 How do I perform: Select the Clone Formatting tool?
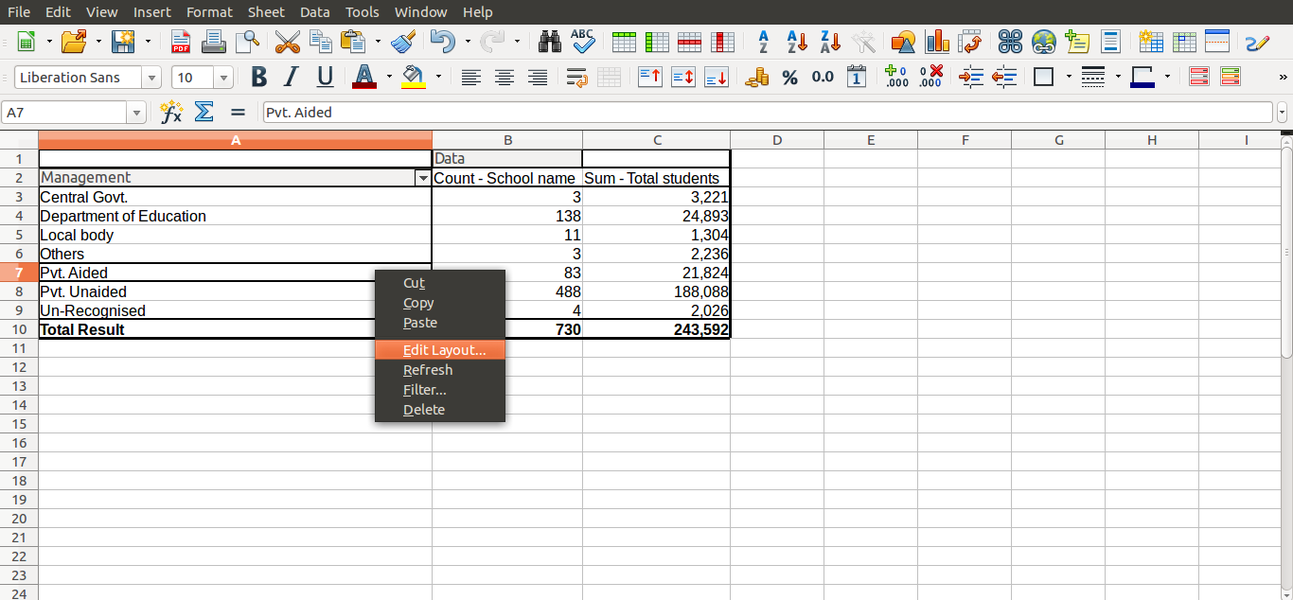click(x=403, y=42)
